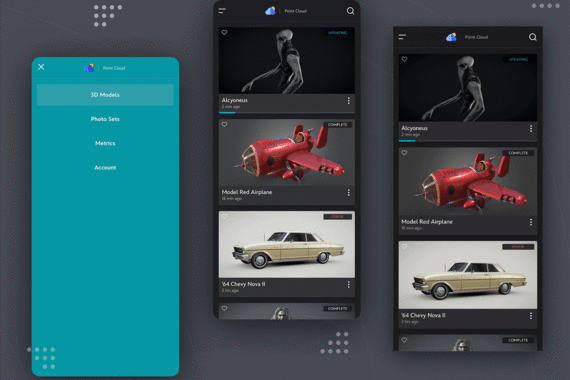
Task: Click Model Red Airplane title in middle screen
Action: click(247, 192)
